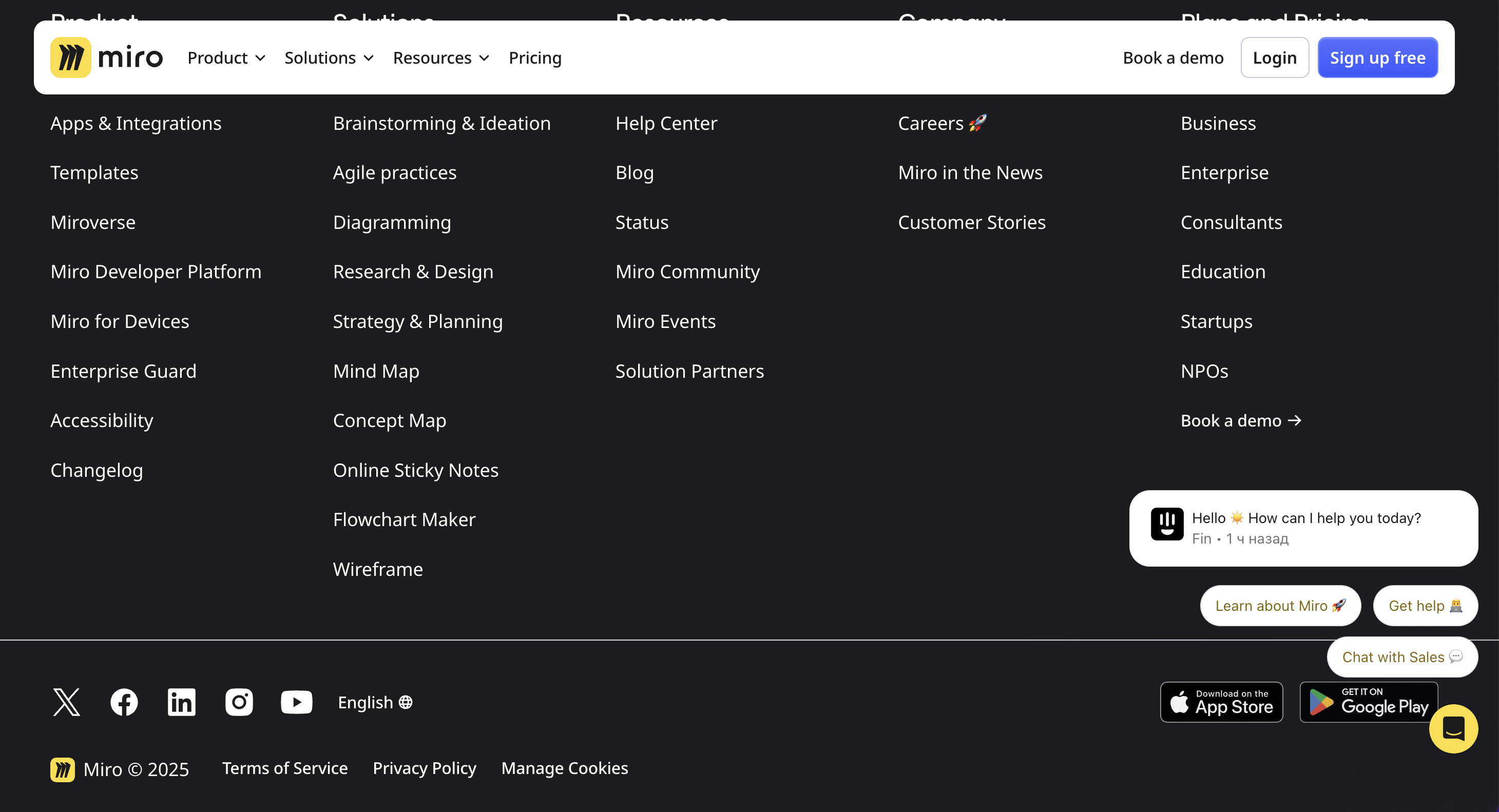Screen dimensions: 1499x812
Task: Open the Help Center link
Action: (666, 123)
